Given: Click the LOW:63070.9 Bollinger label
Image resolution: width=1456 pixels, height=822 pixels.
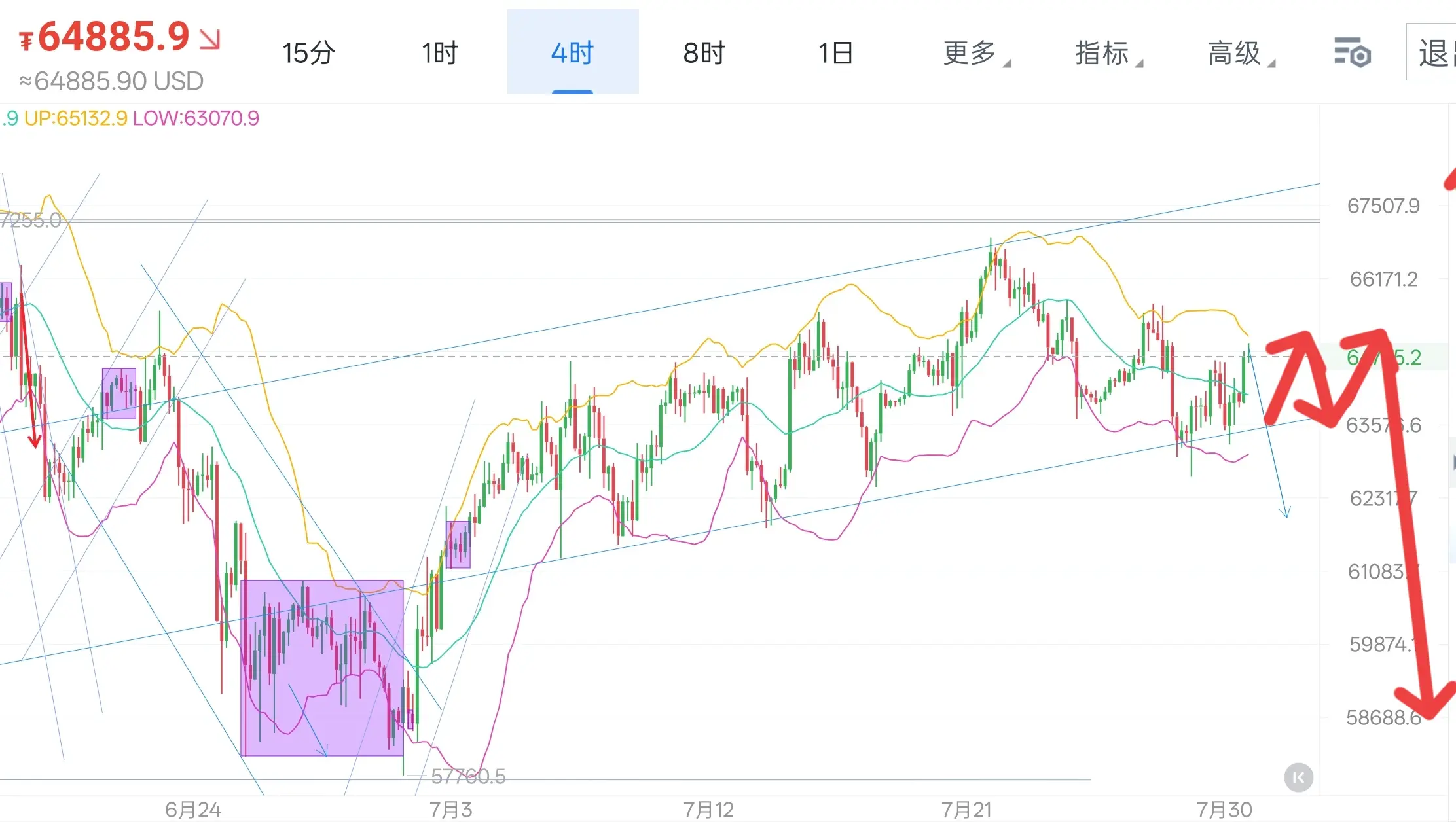Looking at the screenshot, I should click(196, 118).
